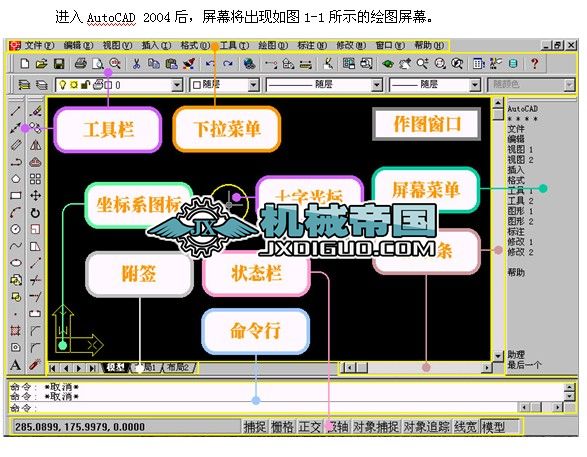
Task: Select the Hatch pattern tool
Action: 15,330
